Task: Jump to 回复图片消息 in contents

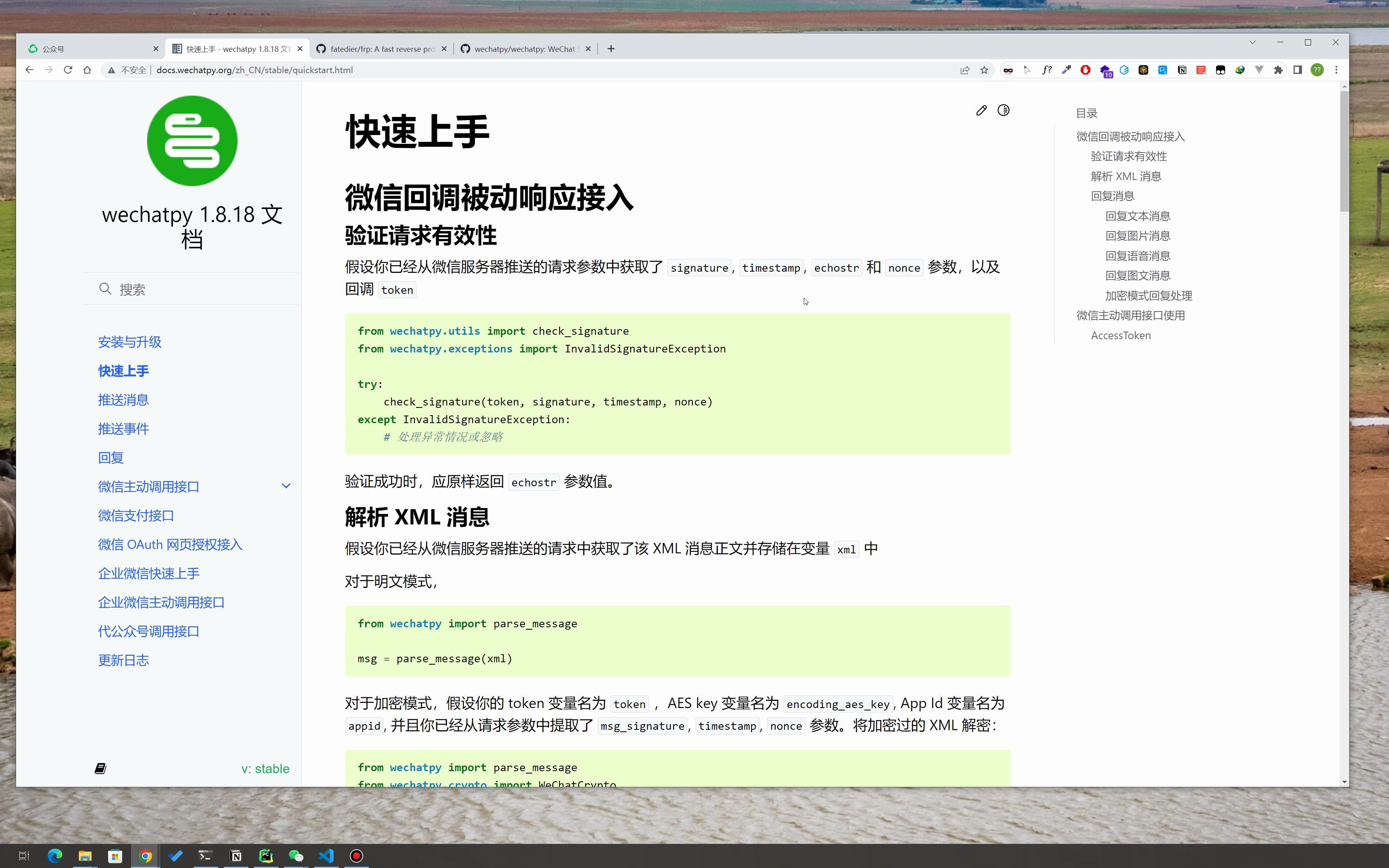Action: pyautogui.click(x=1137, y=236)
